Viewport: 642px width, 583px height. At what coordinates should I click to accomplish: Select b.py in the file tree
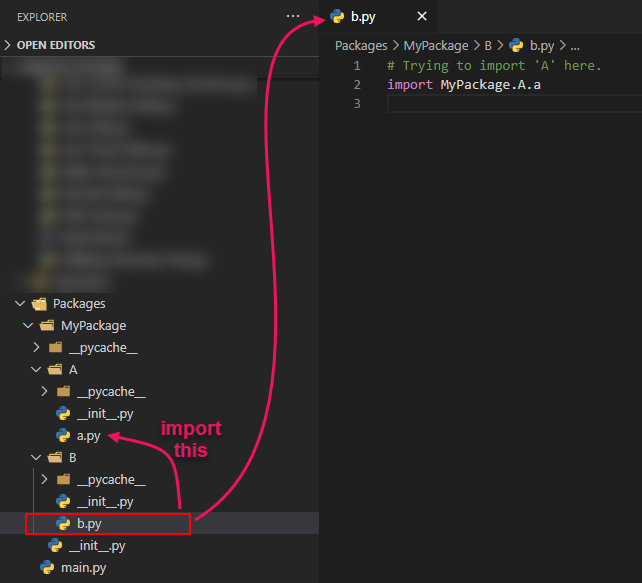[89, 524]
